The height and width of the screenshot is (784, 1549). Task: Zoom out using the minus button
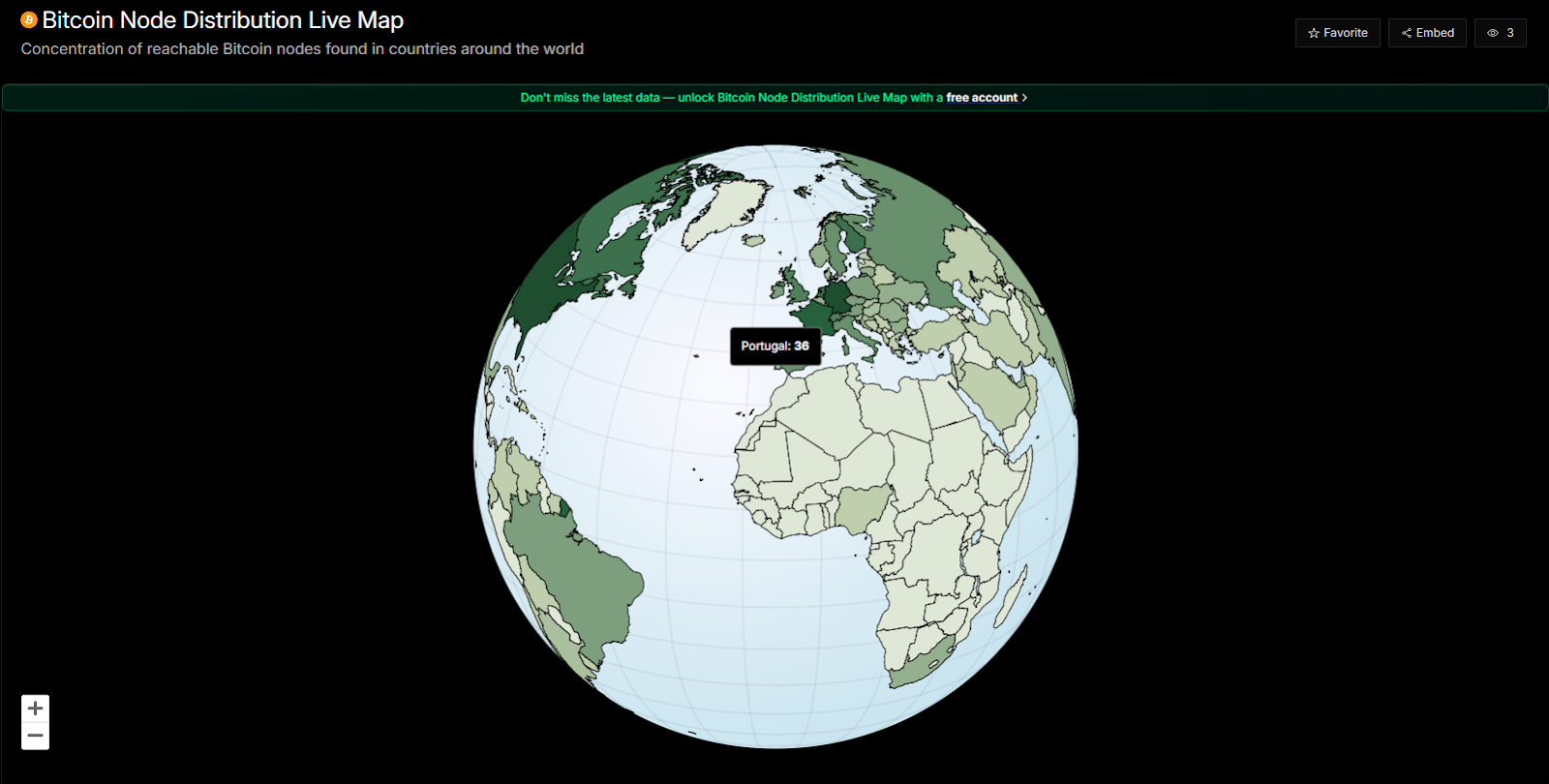point(36,736)
